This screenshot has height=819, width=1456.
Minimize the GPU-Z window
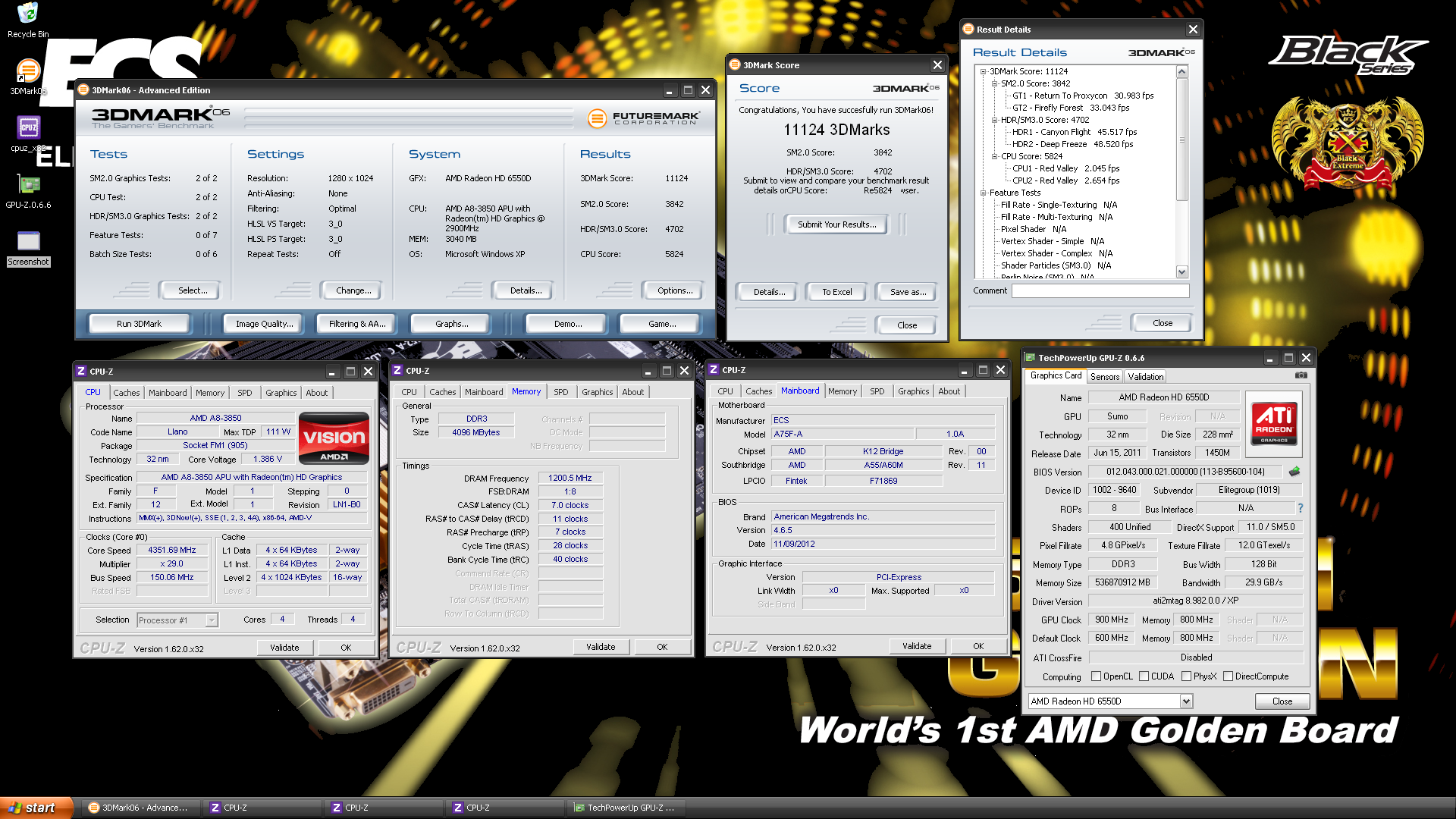[x=1269, y=358]
